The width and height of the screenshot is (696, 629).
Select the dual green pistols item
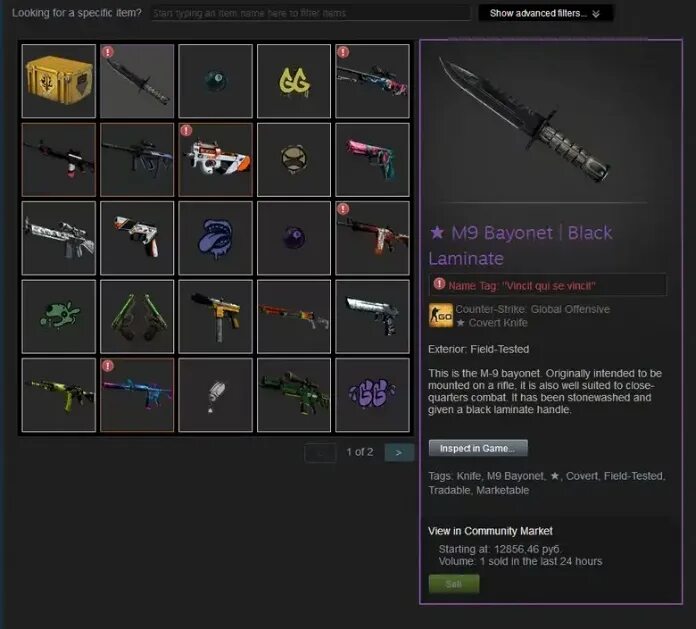137,316
